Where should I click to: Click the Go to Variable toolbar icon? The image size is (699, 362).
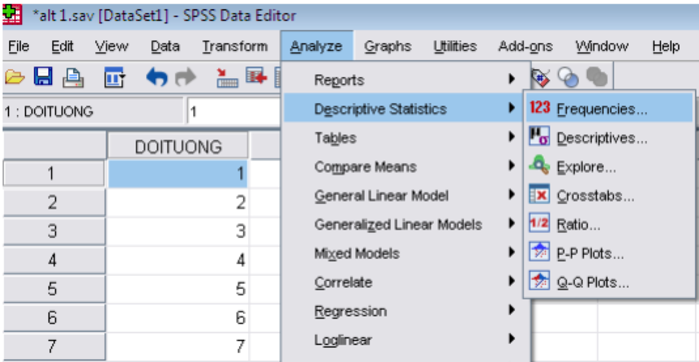pyautogui.click(x=256, y=77)
